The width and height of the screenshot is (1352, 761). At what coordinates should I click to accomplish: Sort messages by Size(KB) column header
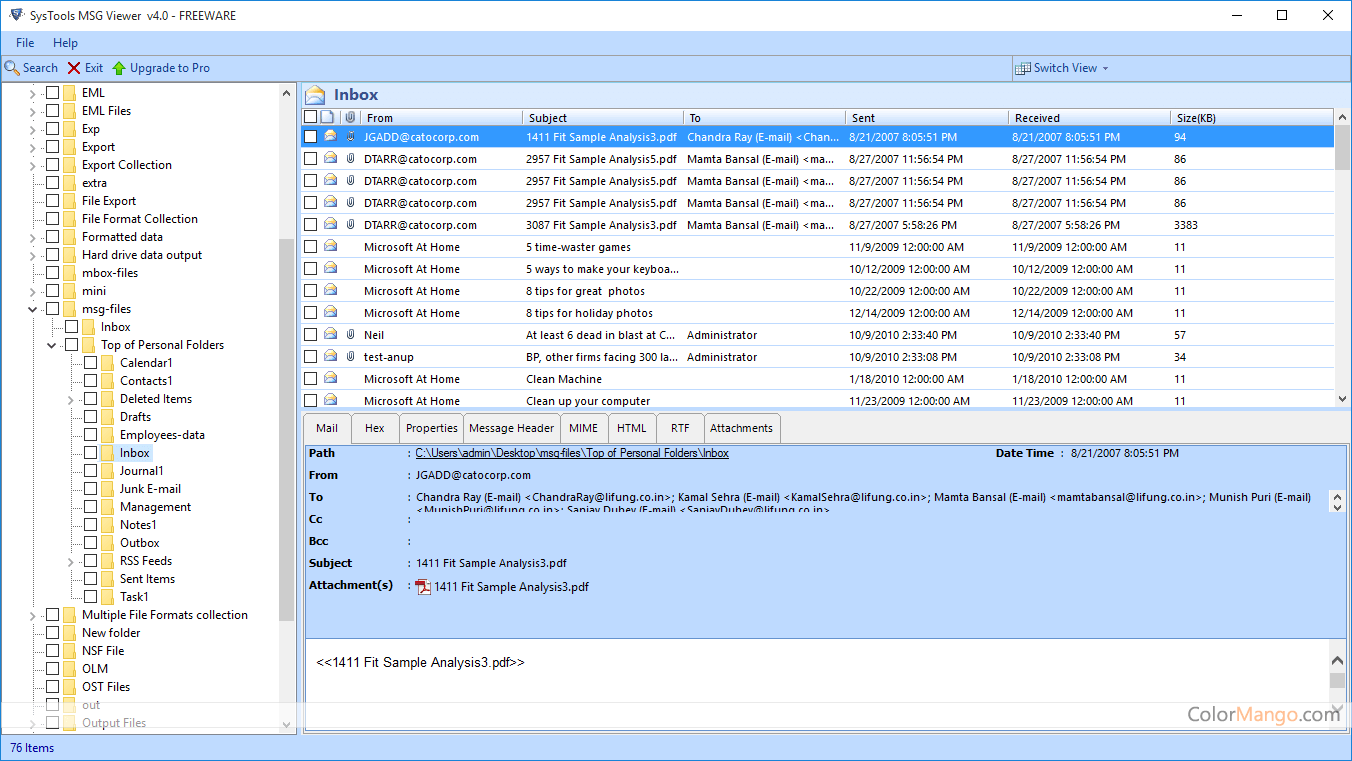pos(1252,118)
